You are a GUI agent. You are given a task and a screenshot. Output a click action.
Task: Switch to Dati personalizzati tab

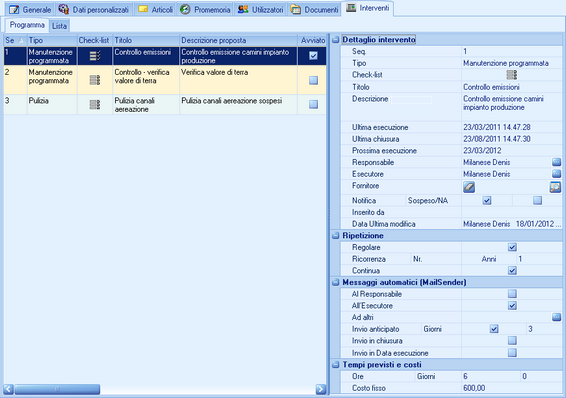(94, 9)
